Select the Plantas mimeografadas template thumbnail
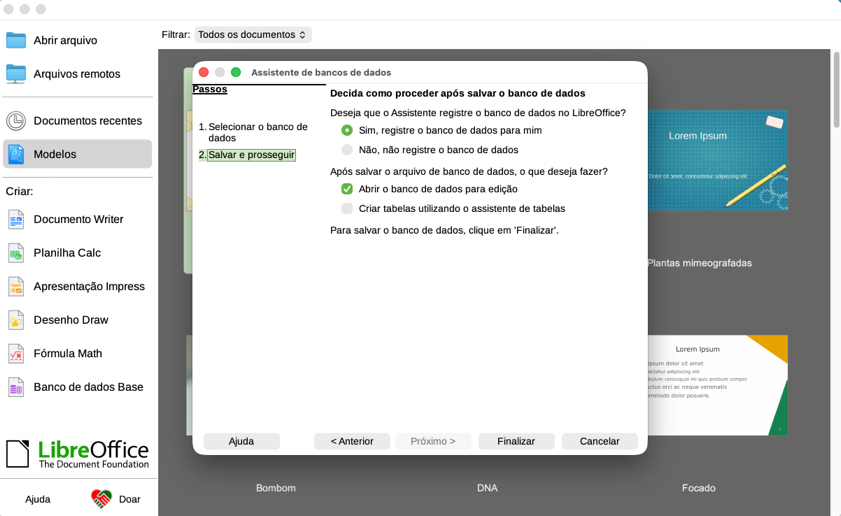 [718, 160]
